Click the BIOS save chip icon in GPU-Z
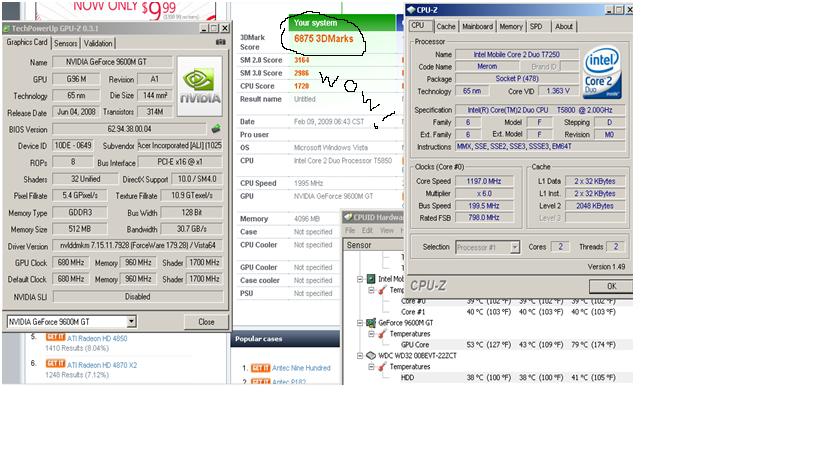This screenshot has width=840, height=472. click(x=216, y=129)
